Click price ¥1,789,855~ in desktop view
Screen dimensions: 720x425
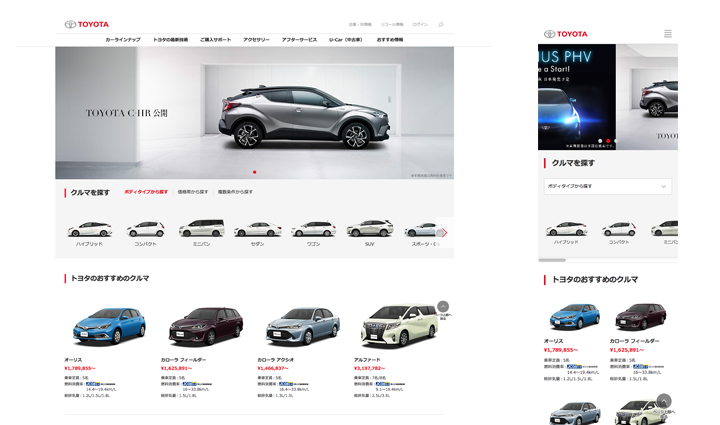pos(80,368)
